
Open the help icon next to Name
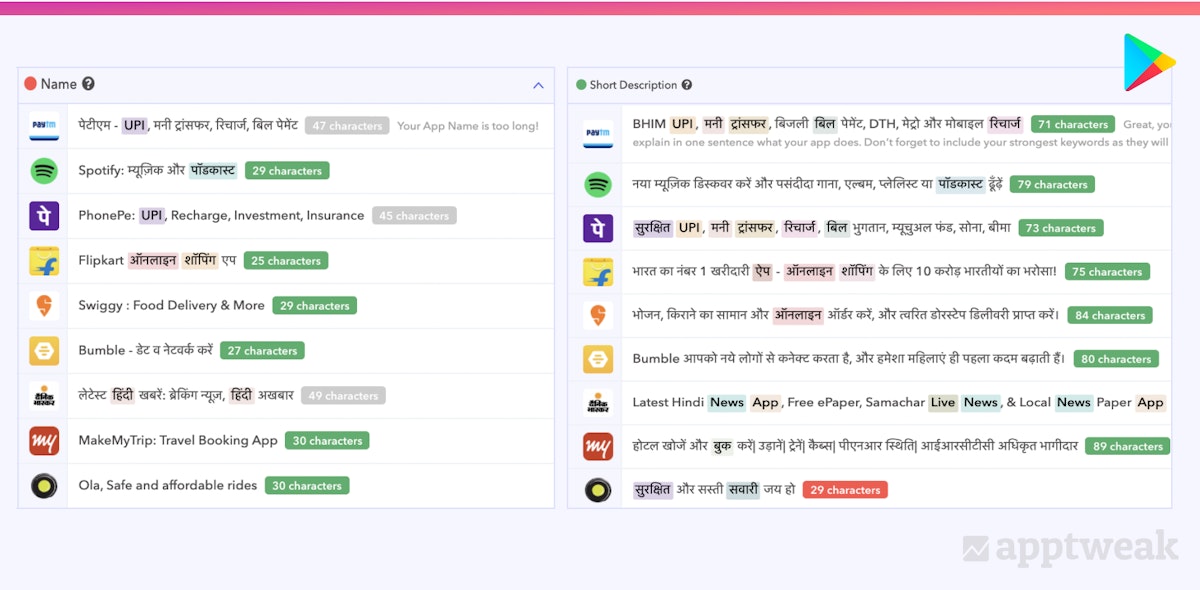88,85
